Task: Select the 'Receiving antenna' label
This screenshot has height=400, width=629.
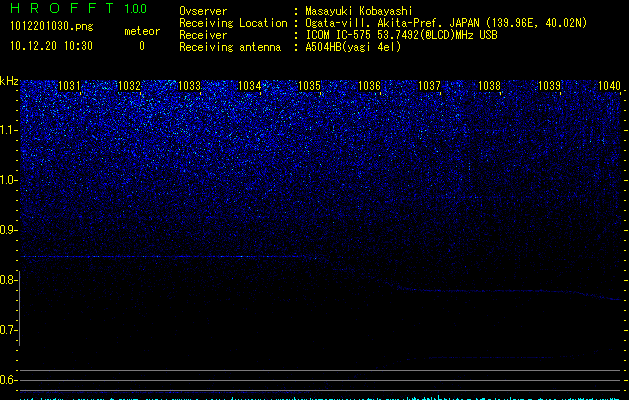Action: [x=230, y=47]
